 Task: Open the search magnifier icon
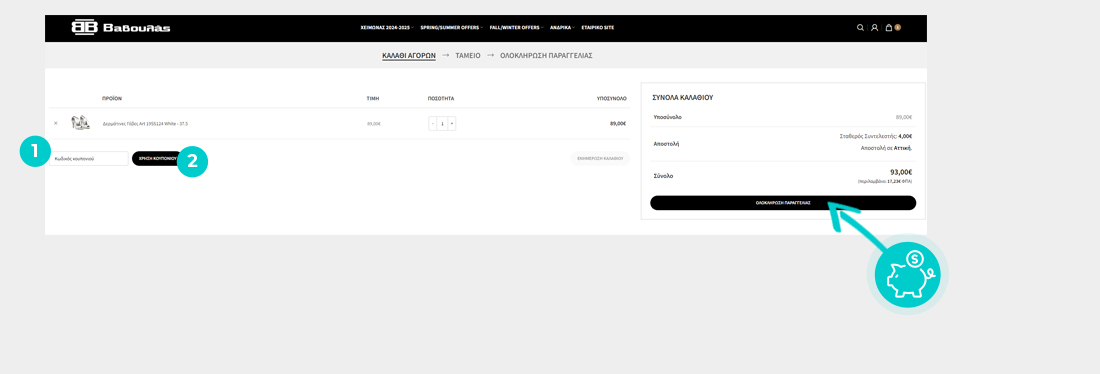coord(860,28)
